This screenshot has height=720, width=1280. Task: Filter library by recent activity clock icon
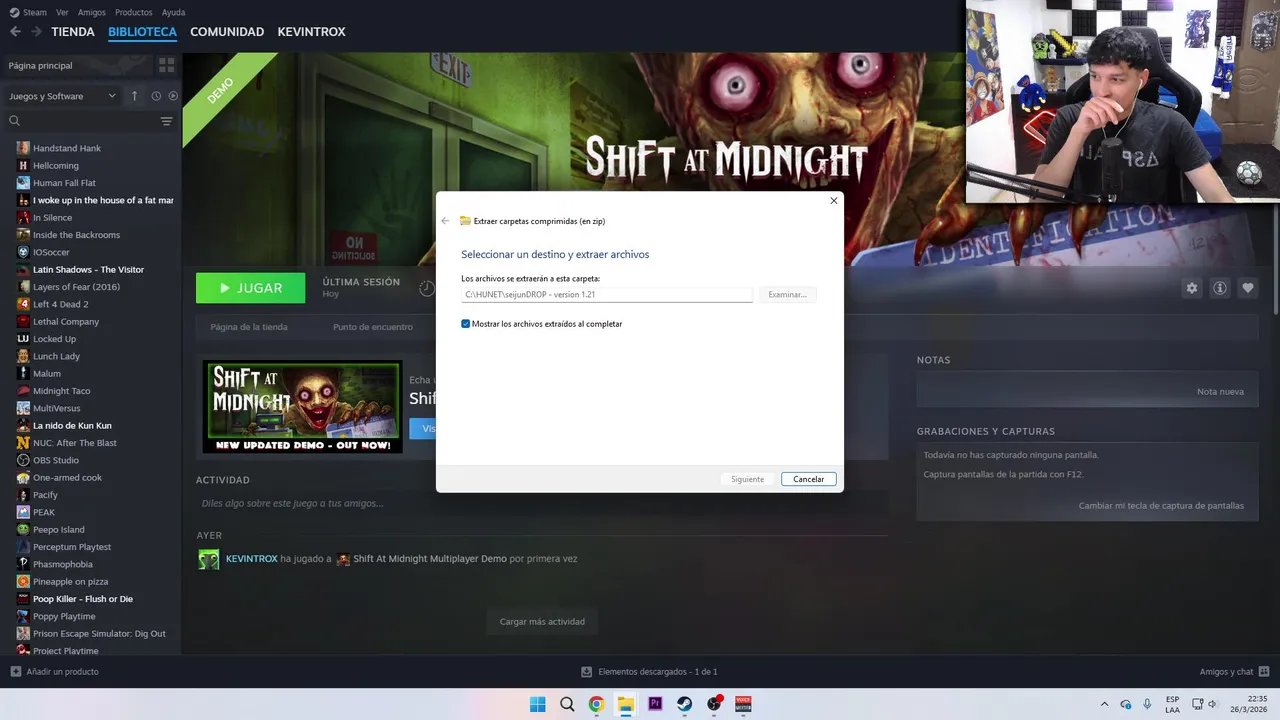pyautogui.click(x=156, y=96)
